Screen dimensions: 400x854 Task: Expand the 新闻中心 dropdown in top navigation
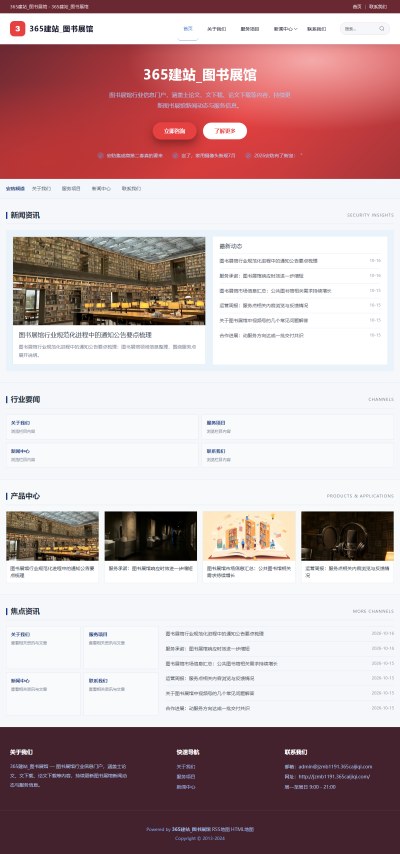(285, 29)
